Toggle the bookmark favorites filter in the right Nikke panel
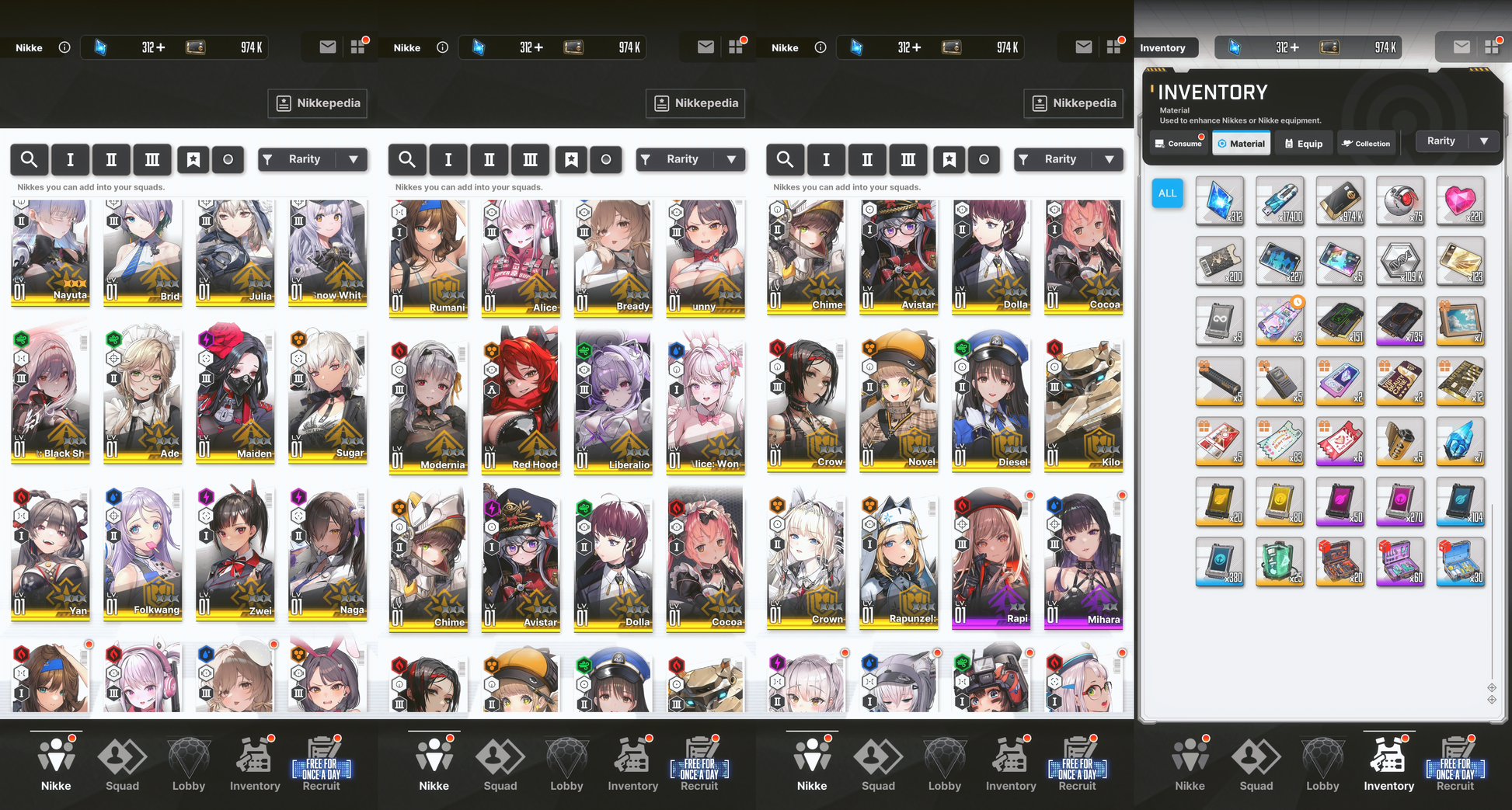This screenshot has width=1512, height=810. click(x=949, y=159)
